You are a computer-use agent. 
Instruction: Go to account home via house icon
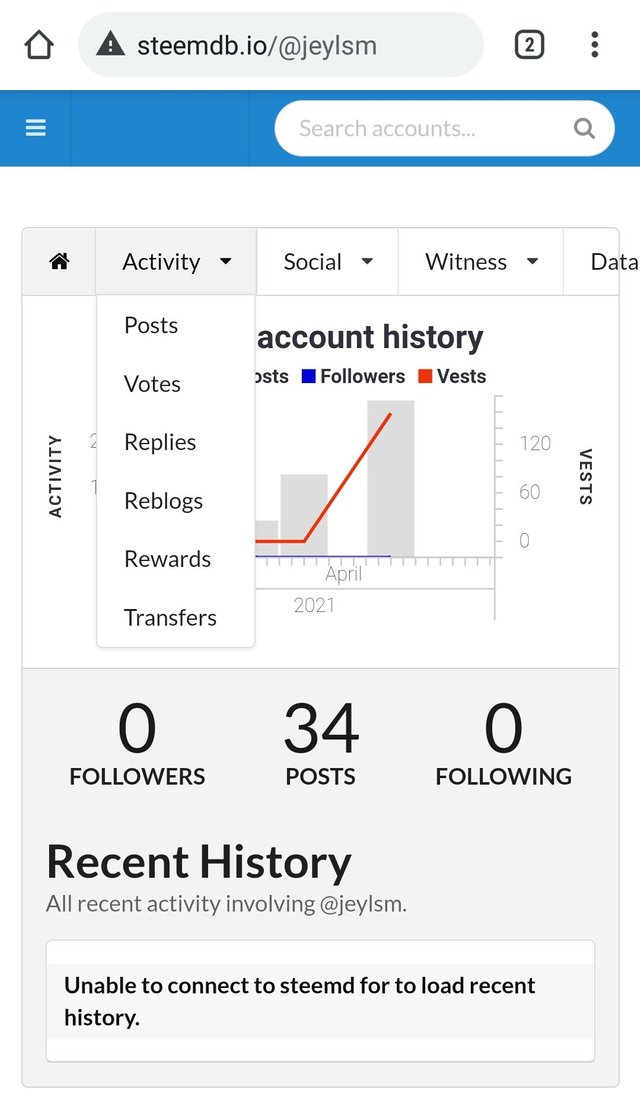[59, 261]
